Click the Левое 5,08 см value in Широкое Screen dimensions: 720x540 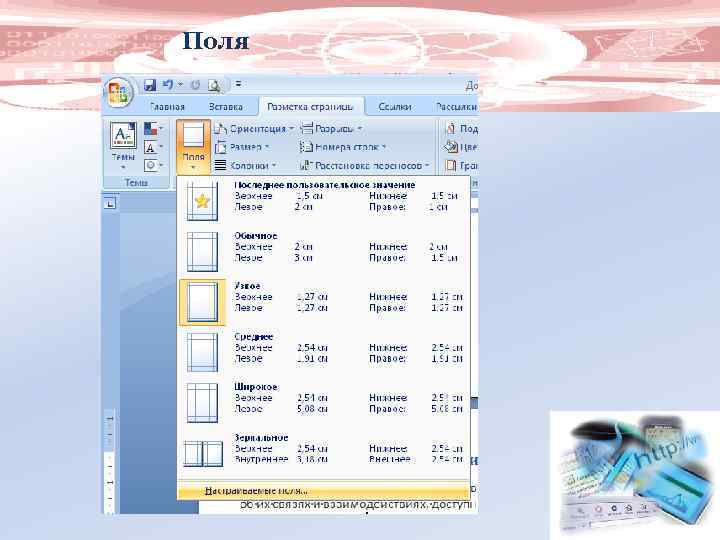click(312, 409)
